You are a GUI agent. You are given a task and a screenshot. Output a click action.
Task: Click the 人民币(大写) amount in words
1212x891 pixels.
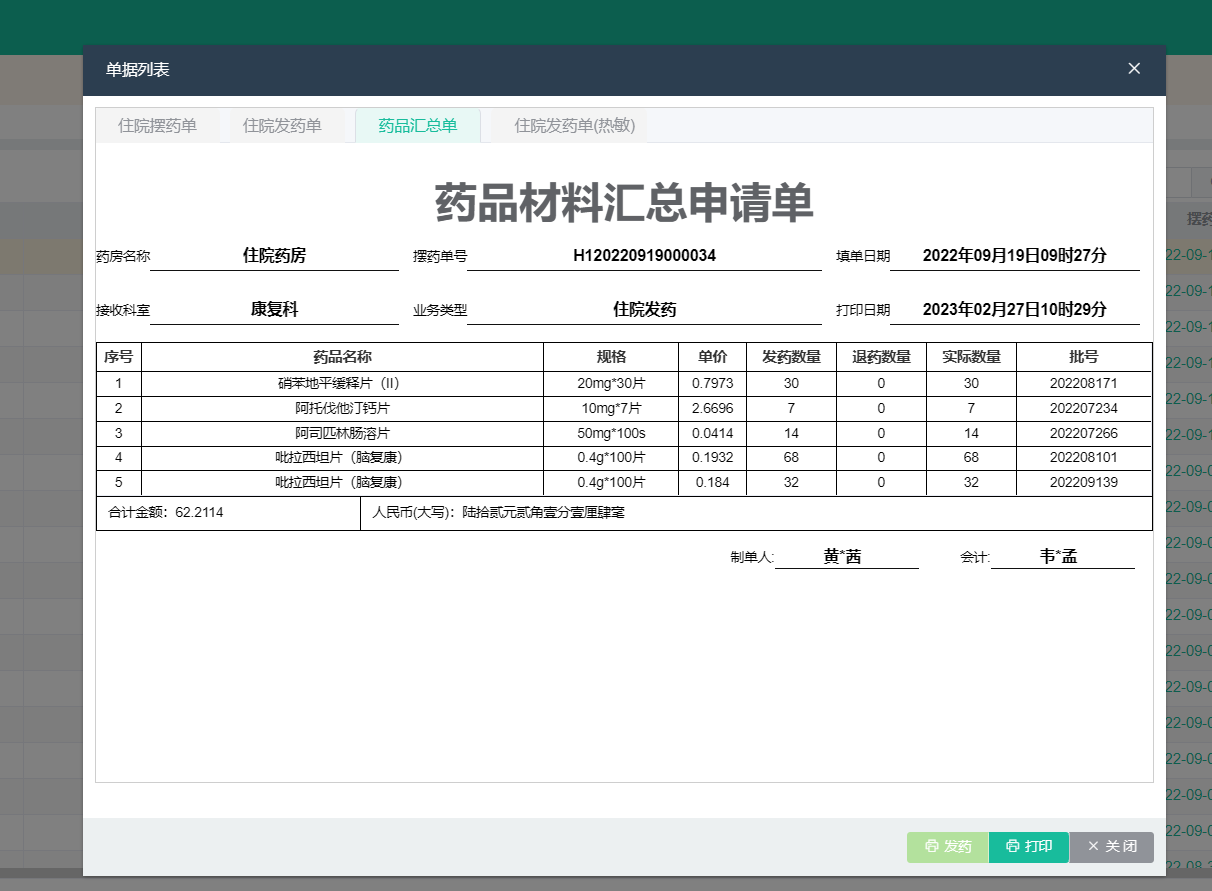[x=499, y=512]
